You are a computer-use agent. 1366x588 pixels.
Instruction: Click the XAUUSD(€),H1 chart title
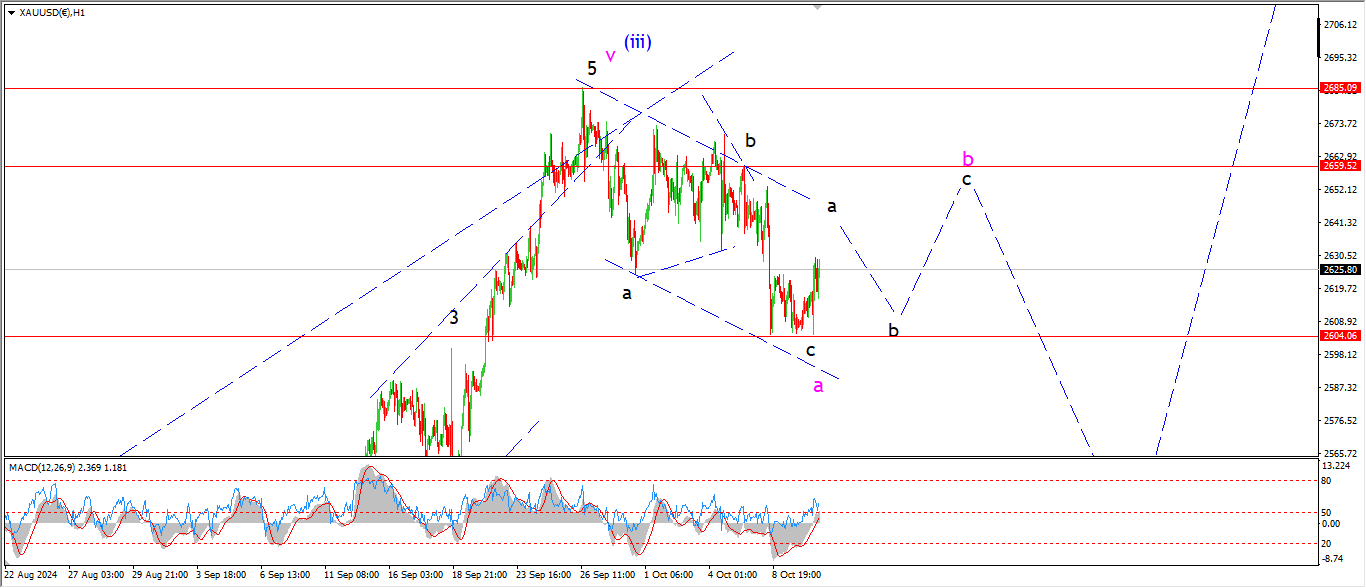pos(52,13)
